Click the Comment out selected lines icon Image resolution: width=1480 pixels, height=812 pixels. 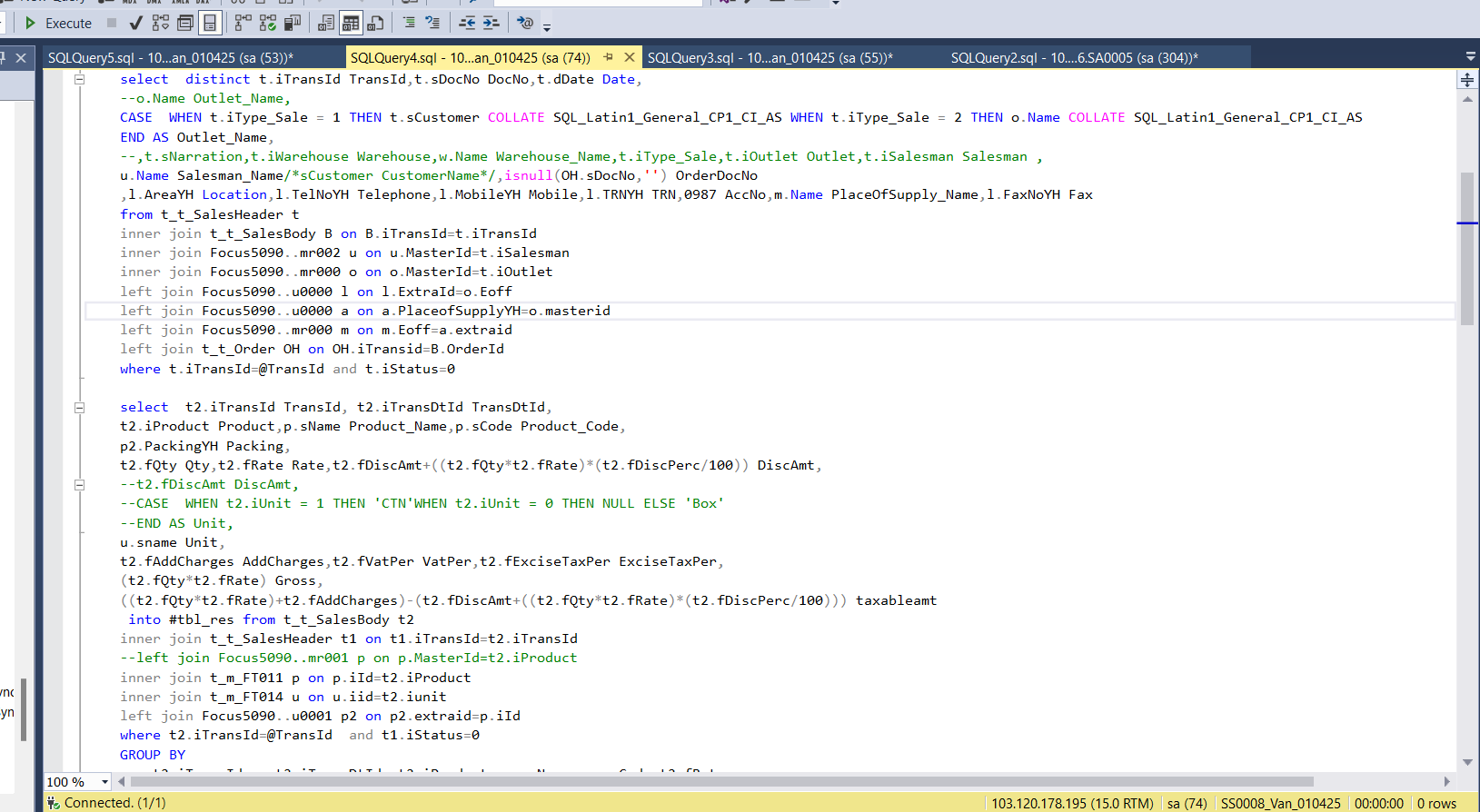(409, 23)
